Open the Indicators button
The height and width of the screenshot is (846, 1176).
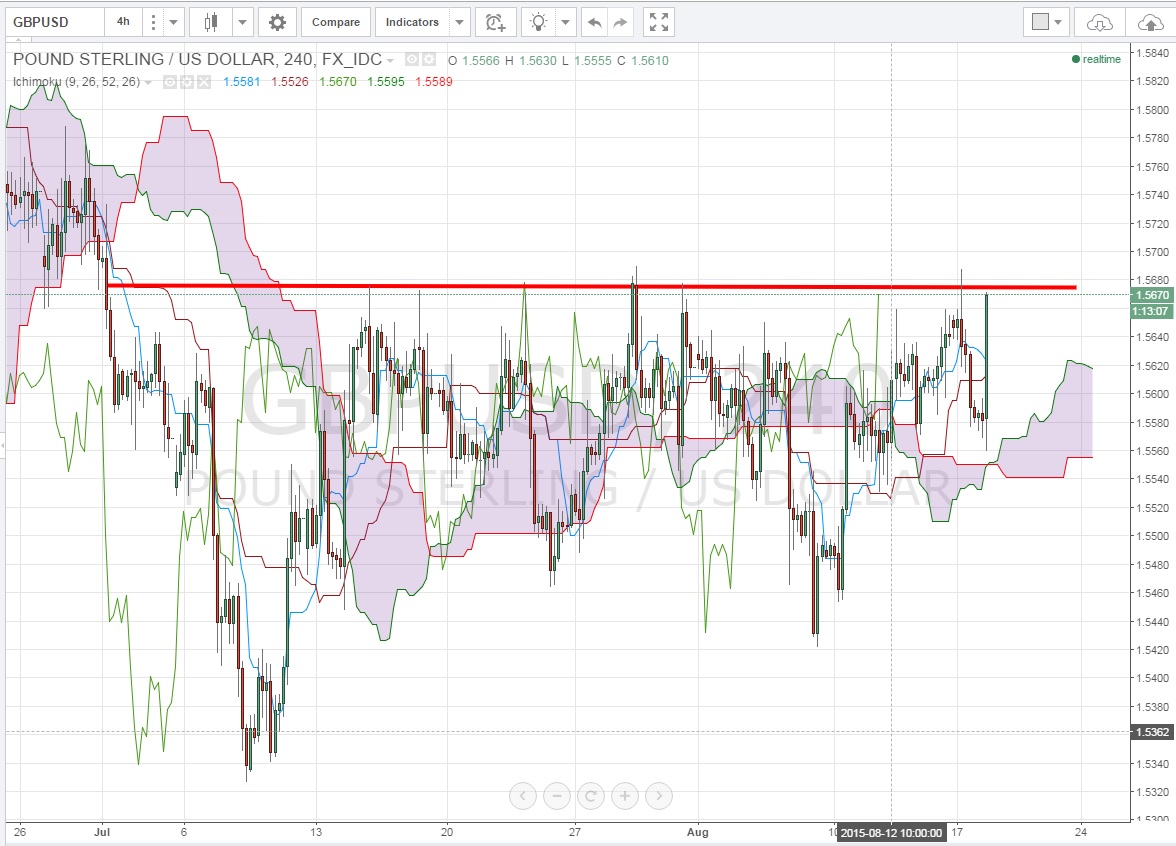411,22
